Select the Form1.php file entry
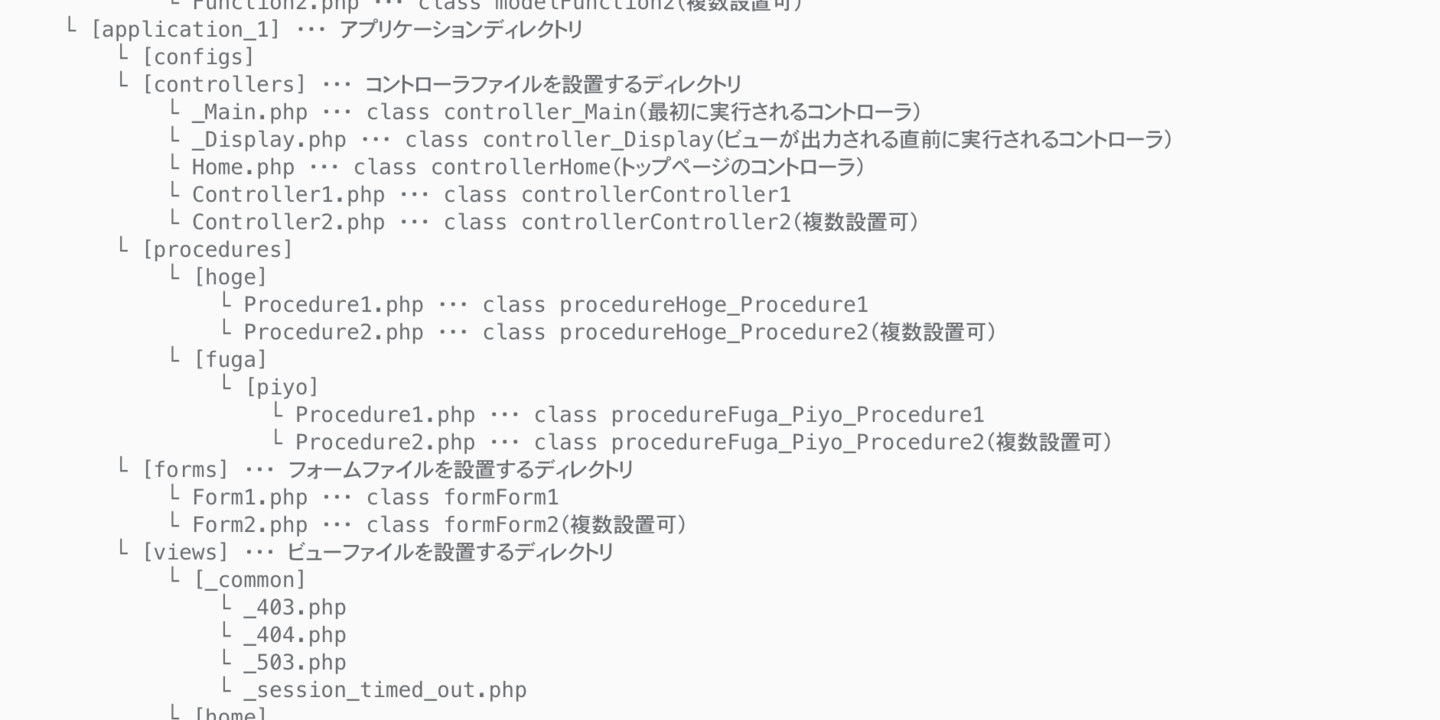Viewport: 1440px width, 720px height. 250,497
